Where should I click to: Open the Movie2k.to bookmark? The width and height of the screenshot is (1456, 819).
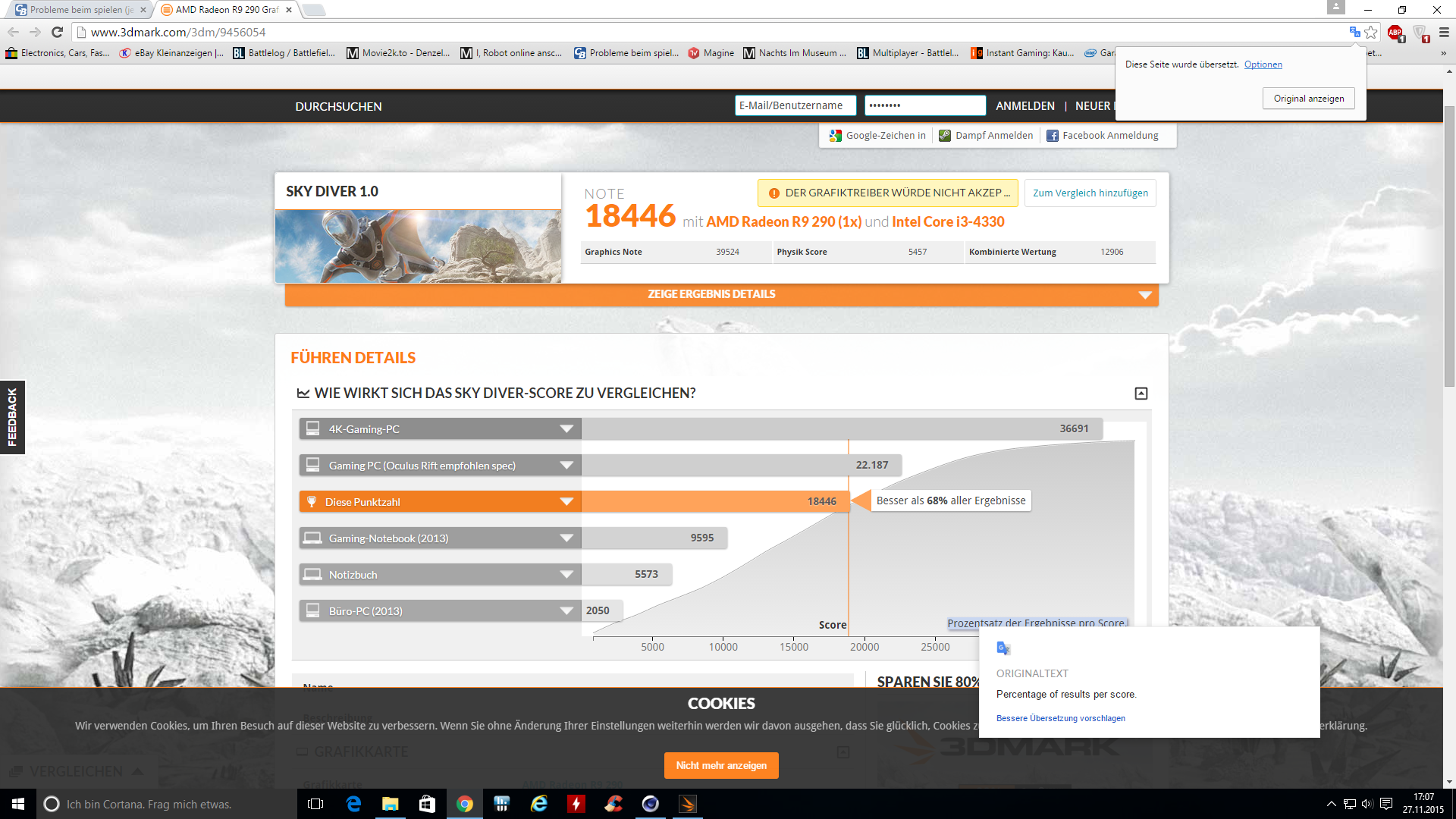point(398,53)
